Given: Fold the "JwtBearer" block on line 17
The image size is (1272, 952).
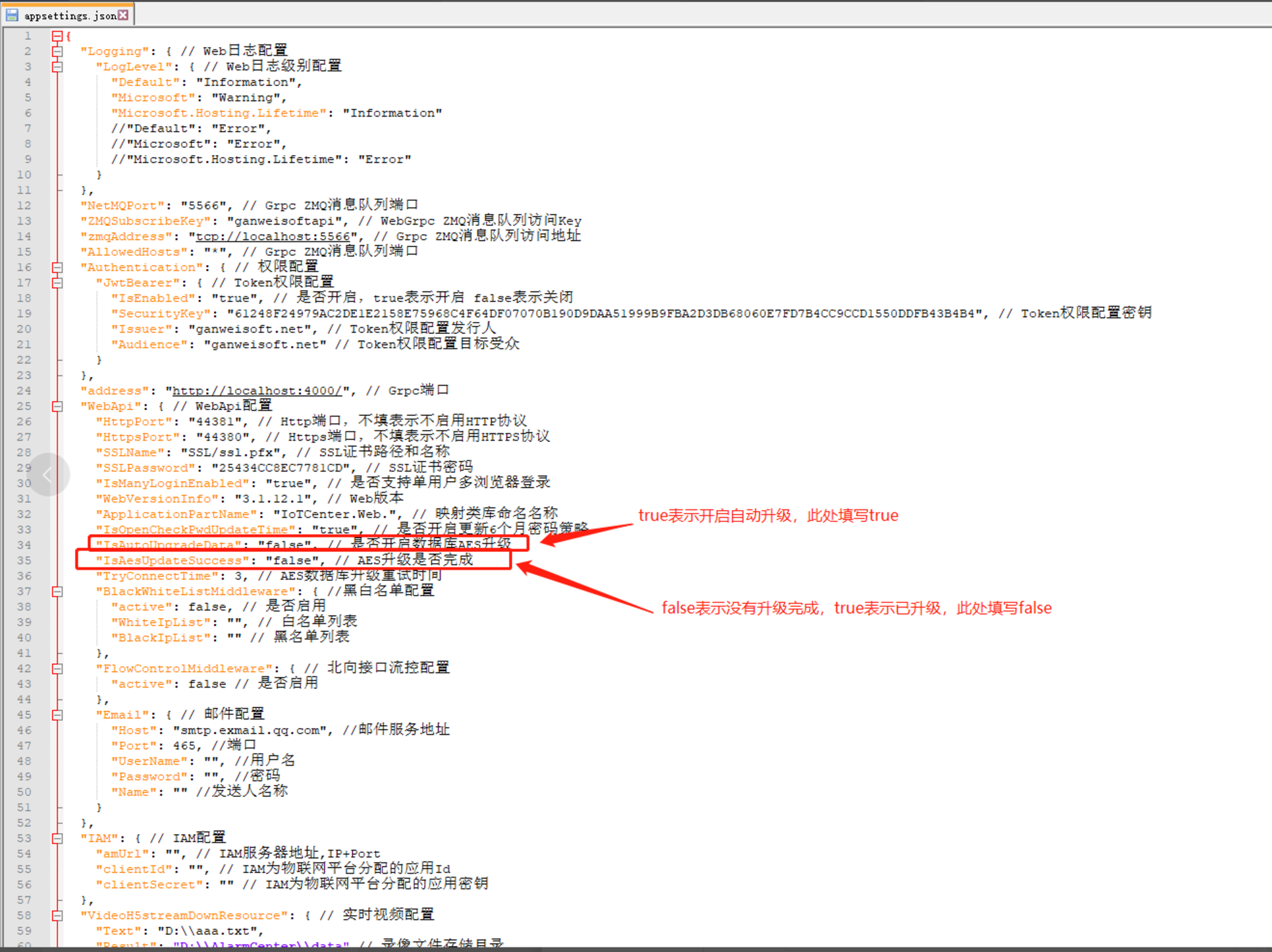Looking at the screenshot, I should tap(57, 282).
